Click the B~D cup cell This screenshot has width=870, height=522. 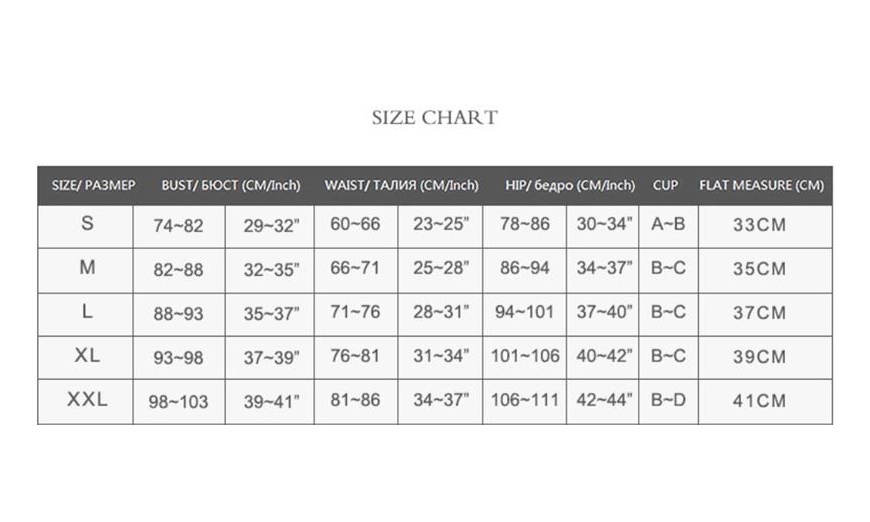pyautogui.click(x=668, y=400)
